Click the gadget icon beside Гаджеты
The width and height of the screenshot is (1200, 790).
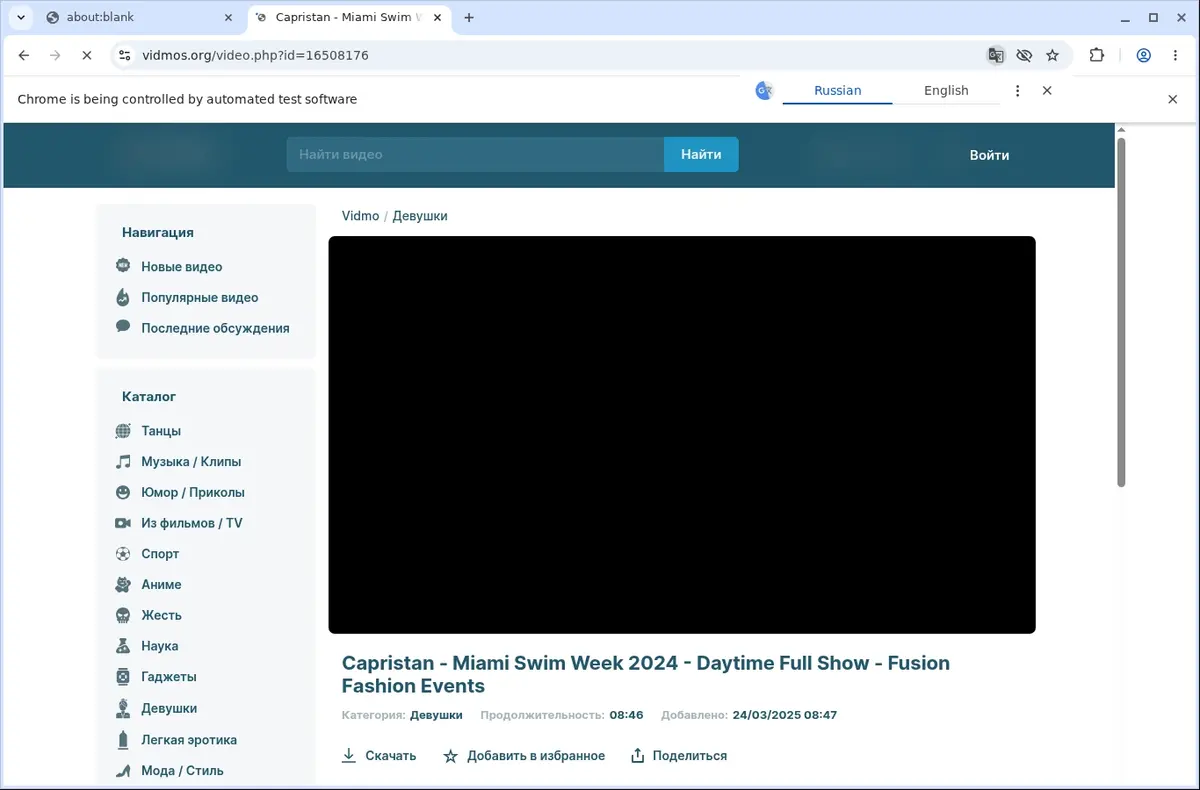click(x=123, y=676)
